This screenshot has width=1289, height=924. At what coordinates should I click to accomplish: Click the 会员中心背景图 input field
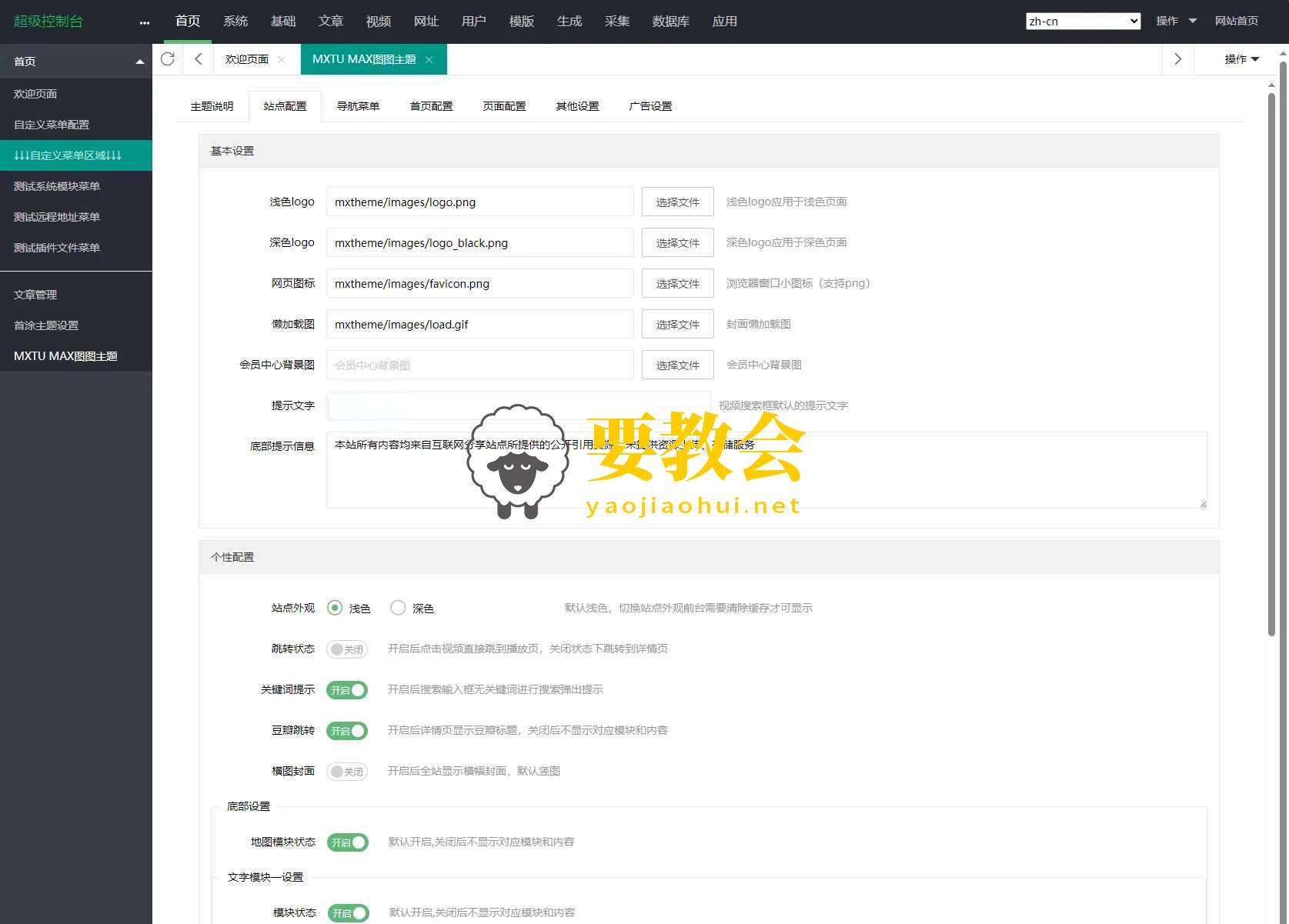(x=480, y=365)
